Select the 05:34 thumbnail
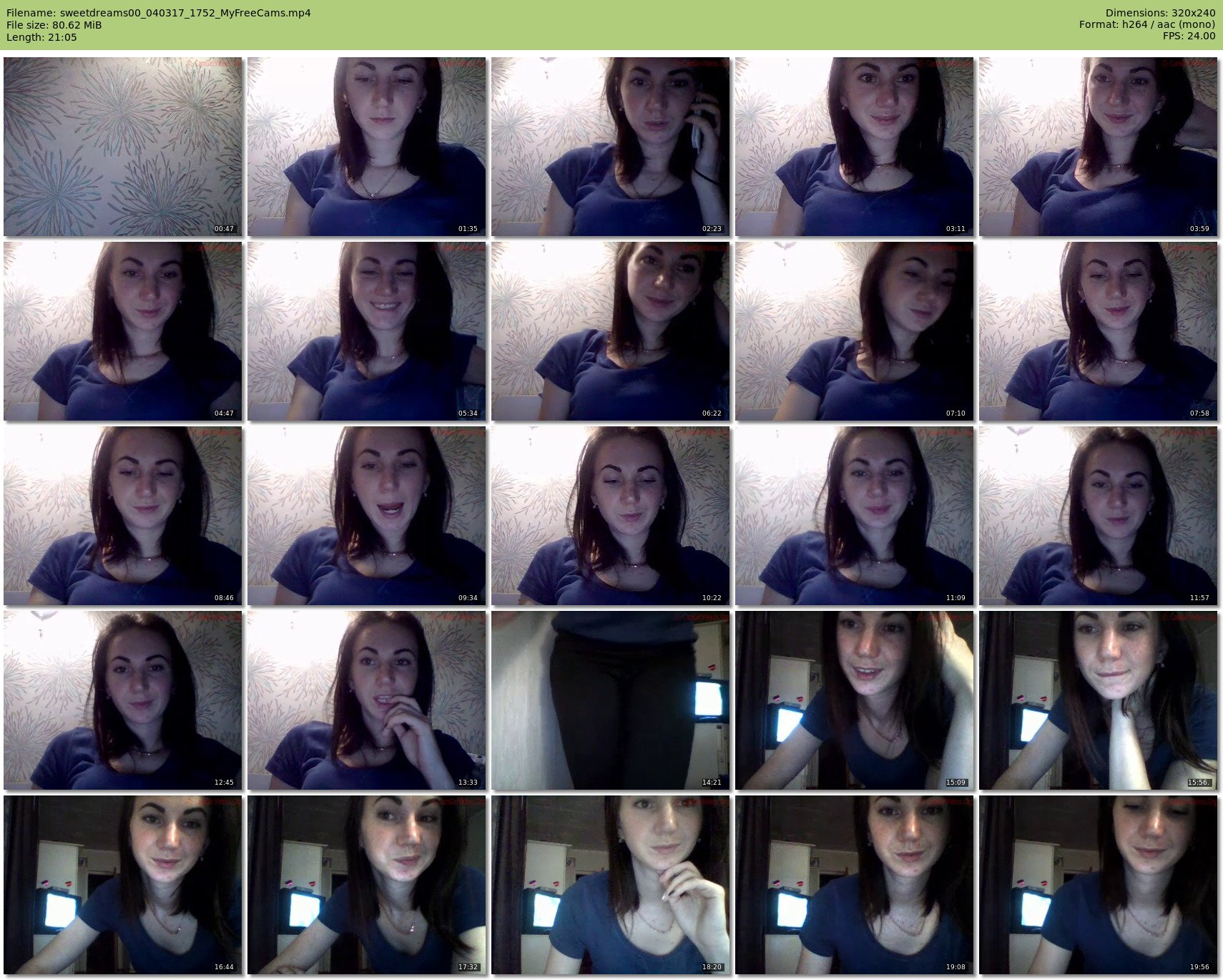The image size is (1223, 980). pyautogui.click(x=366, y=331)
